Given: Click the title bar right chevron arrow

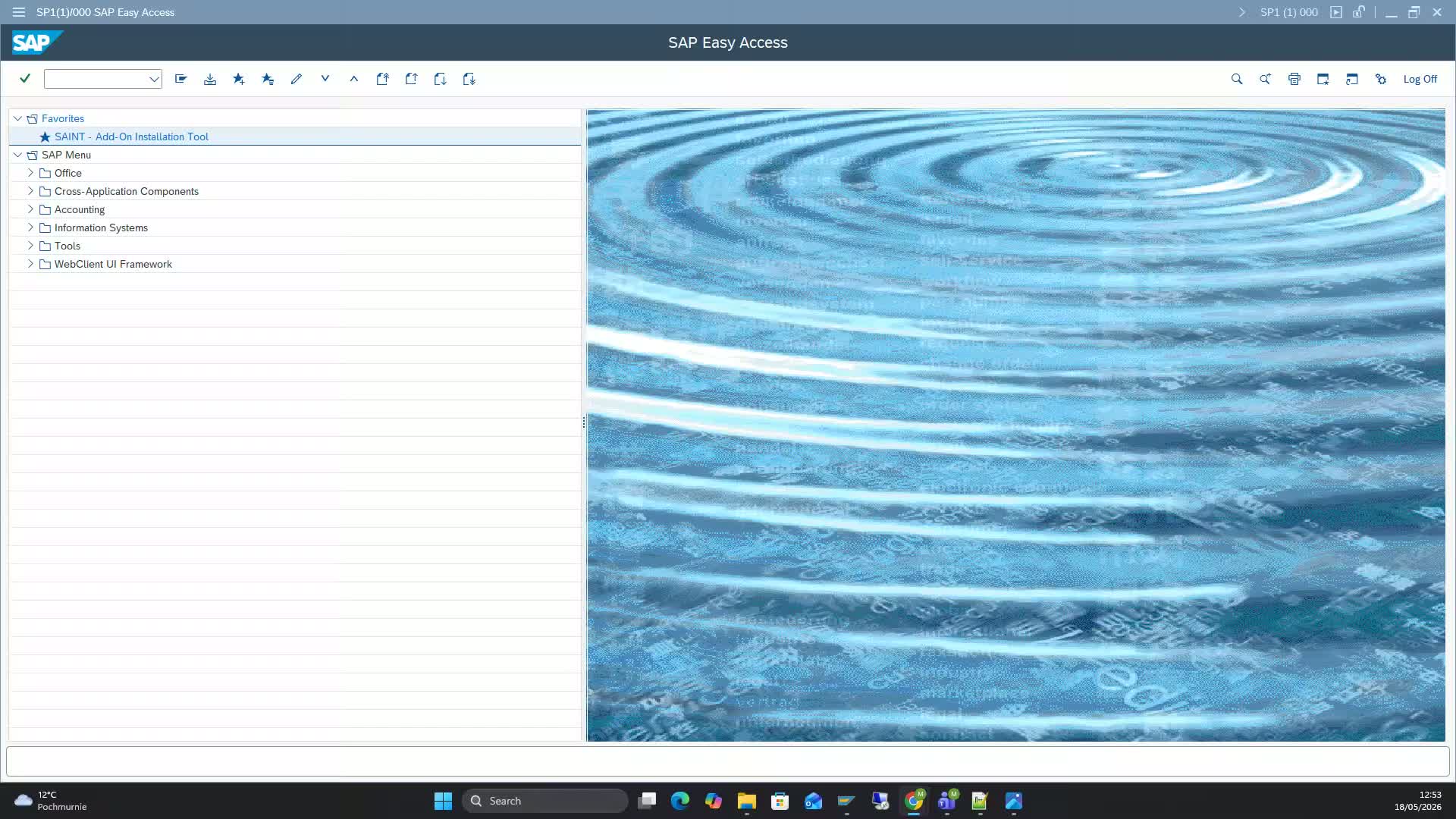Looking at the screenshot, I should (1242, 12).
